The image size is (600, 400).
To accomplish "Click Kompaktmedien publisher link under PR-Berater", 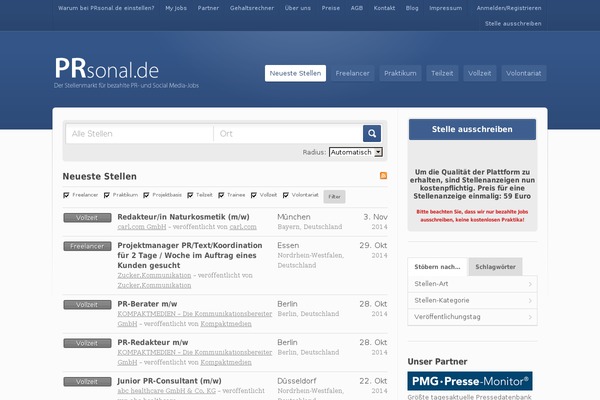I will [226, 324].
